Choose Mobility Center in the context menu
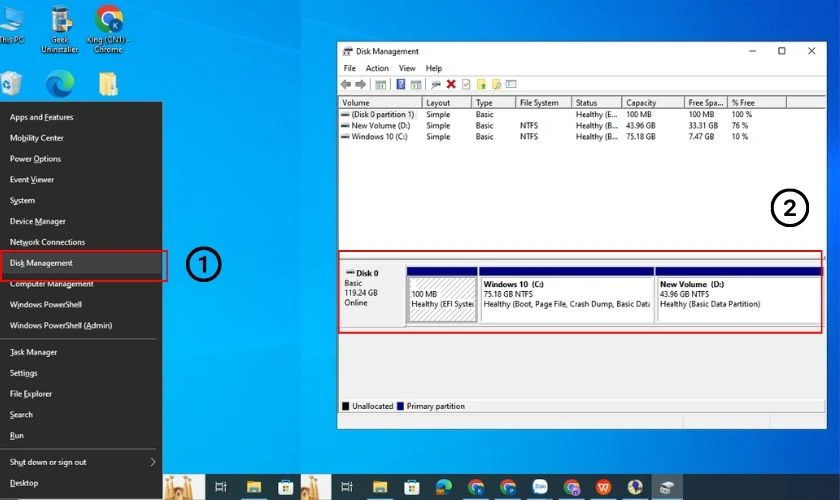The width and height of the screenshot is (840, 500). point(81,138)
